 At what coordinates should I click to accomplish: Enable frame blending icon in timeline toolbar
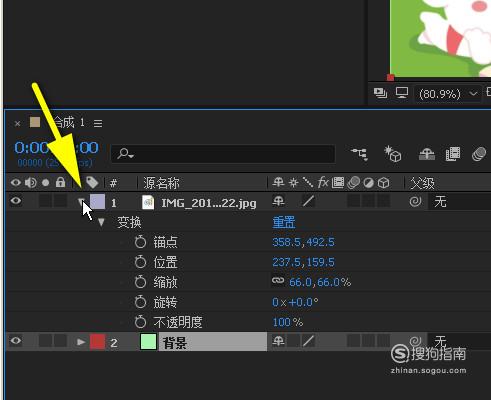tap(453, 154)
